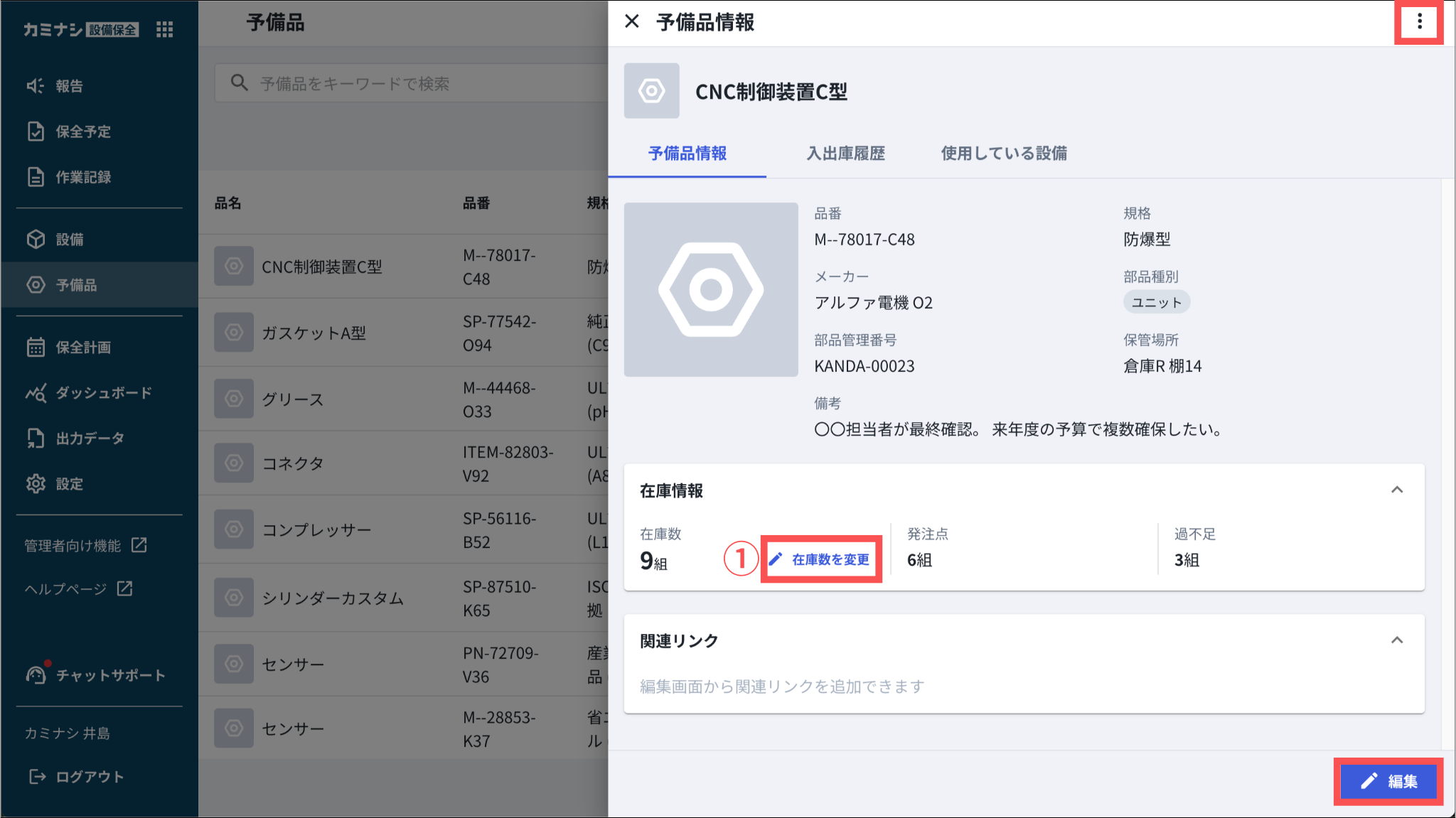Image resolution: width=1456 pixels, height=818 pixels.
Task: Click the 報告 megaphone icon in sidebar
Action: point(36,86)
